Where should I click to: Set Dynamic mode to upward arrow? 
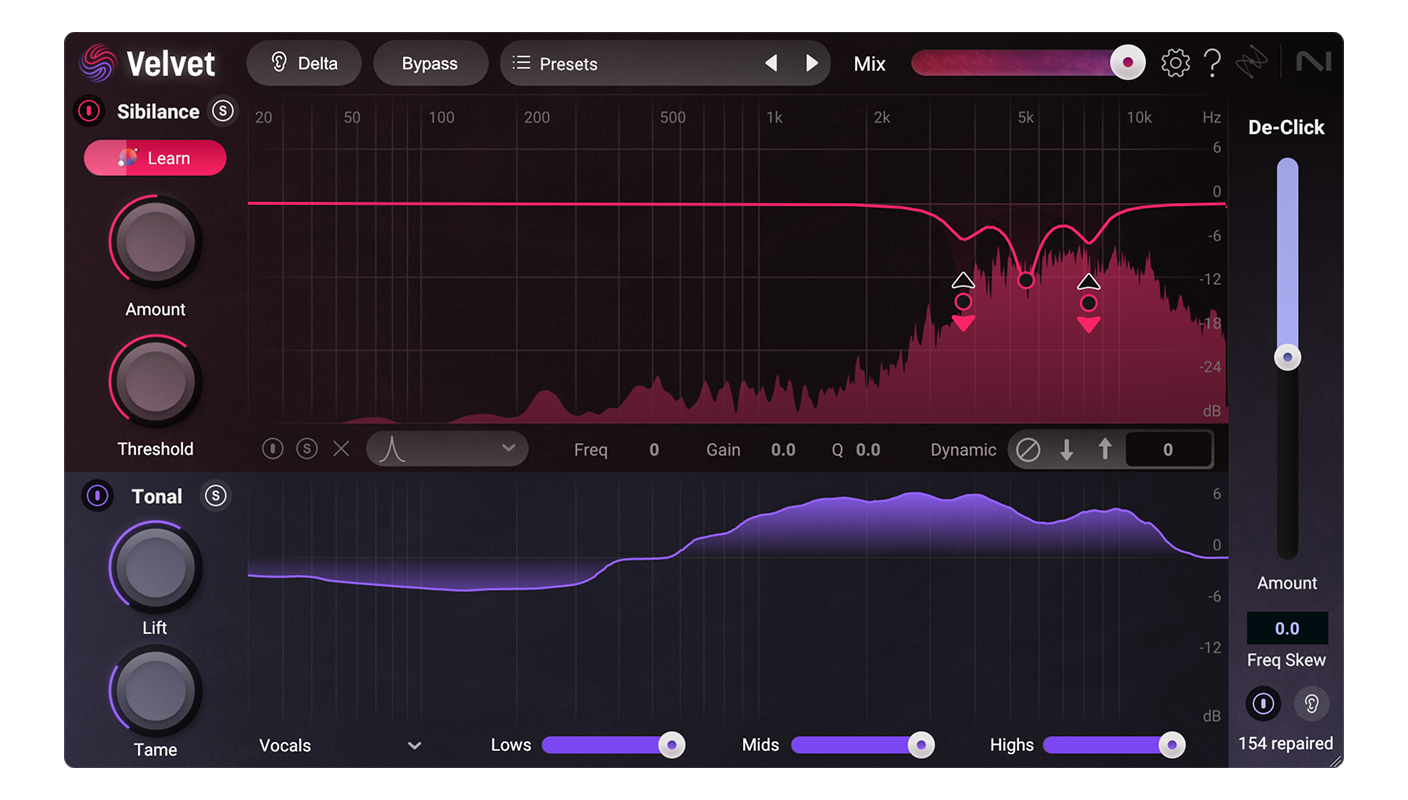(x=1105, y=450)
